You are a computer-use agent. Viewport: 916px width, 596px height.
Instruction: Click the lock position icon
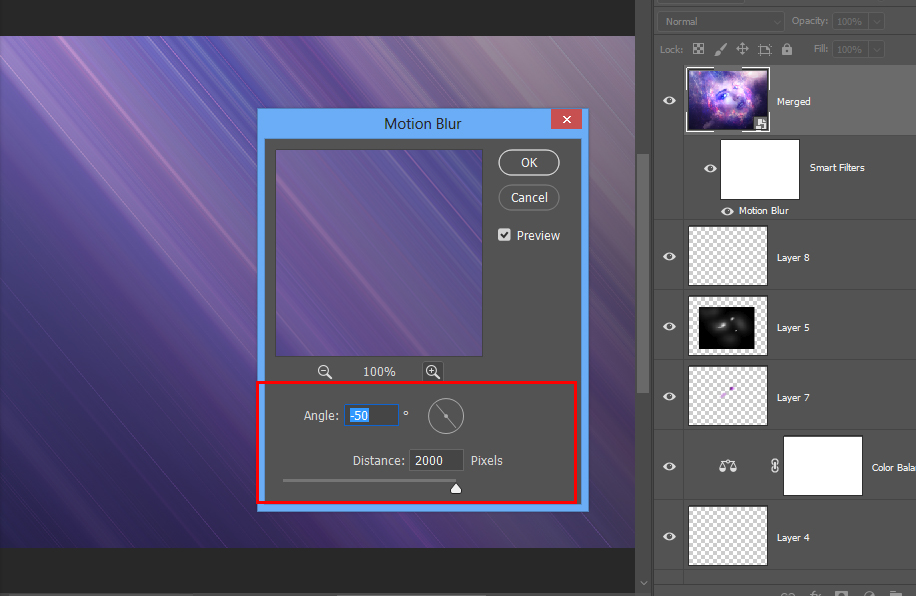(x=742, y=49)
